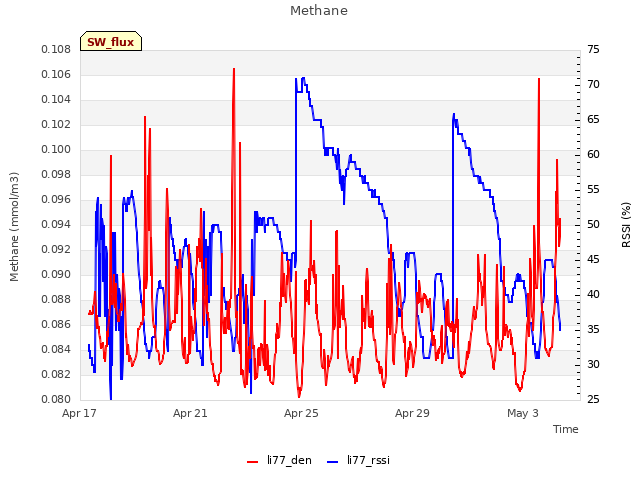The height and width of the screenshot is (480, 640).
Task: Click the 0.090 left axis value
Action: pos(56,274)
